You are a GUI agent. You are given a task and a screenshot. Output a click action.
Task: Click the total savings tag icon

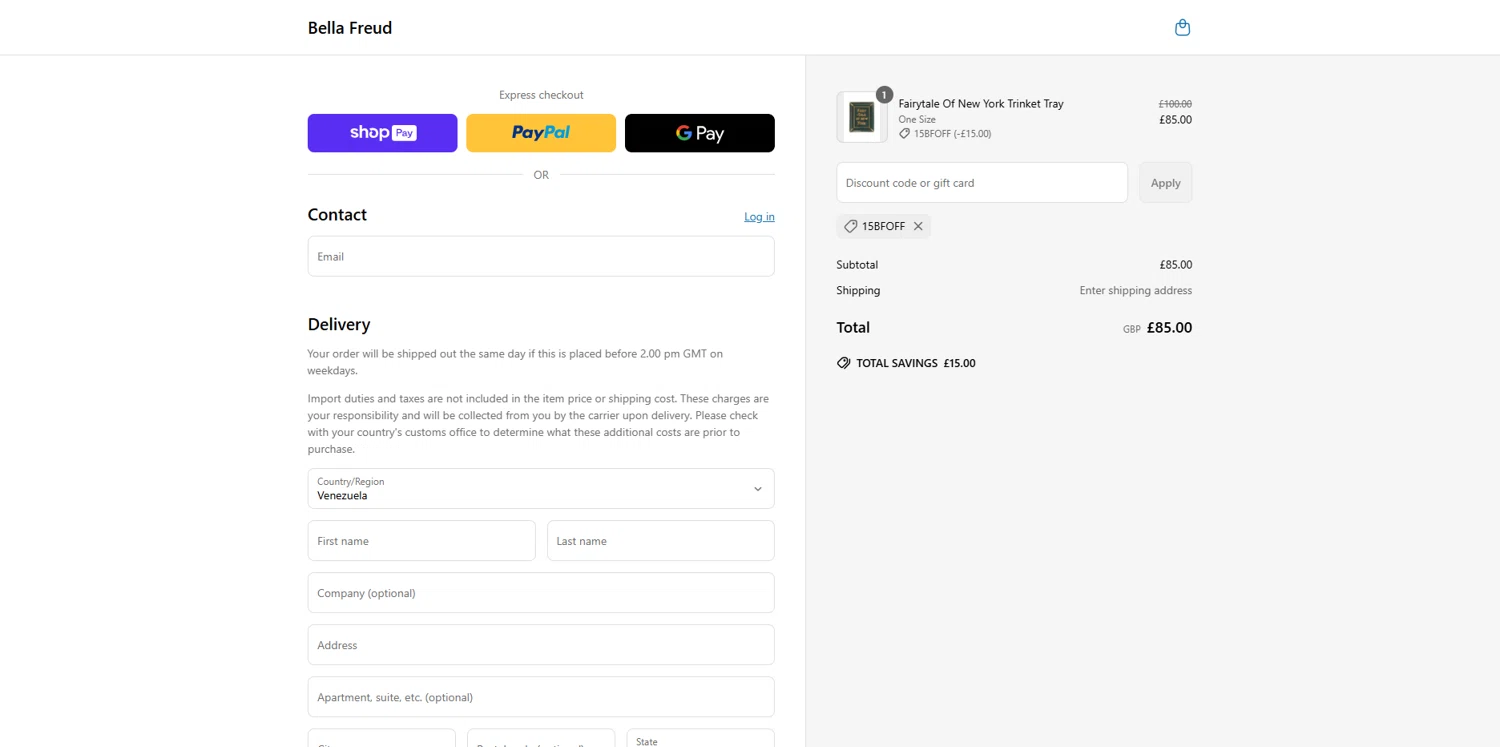point(843,363)
